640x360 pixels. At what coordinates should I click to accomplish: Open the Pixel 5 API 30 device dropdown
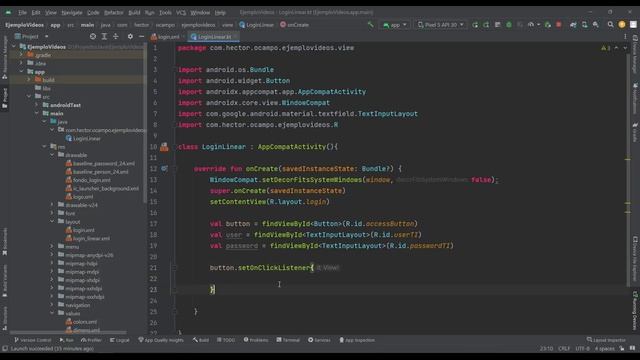pos(441,25)
